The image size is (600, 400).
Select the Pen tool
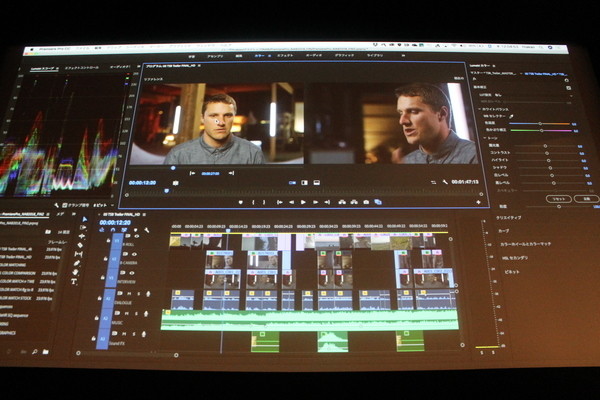coord(77,263)
